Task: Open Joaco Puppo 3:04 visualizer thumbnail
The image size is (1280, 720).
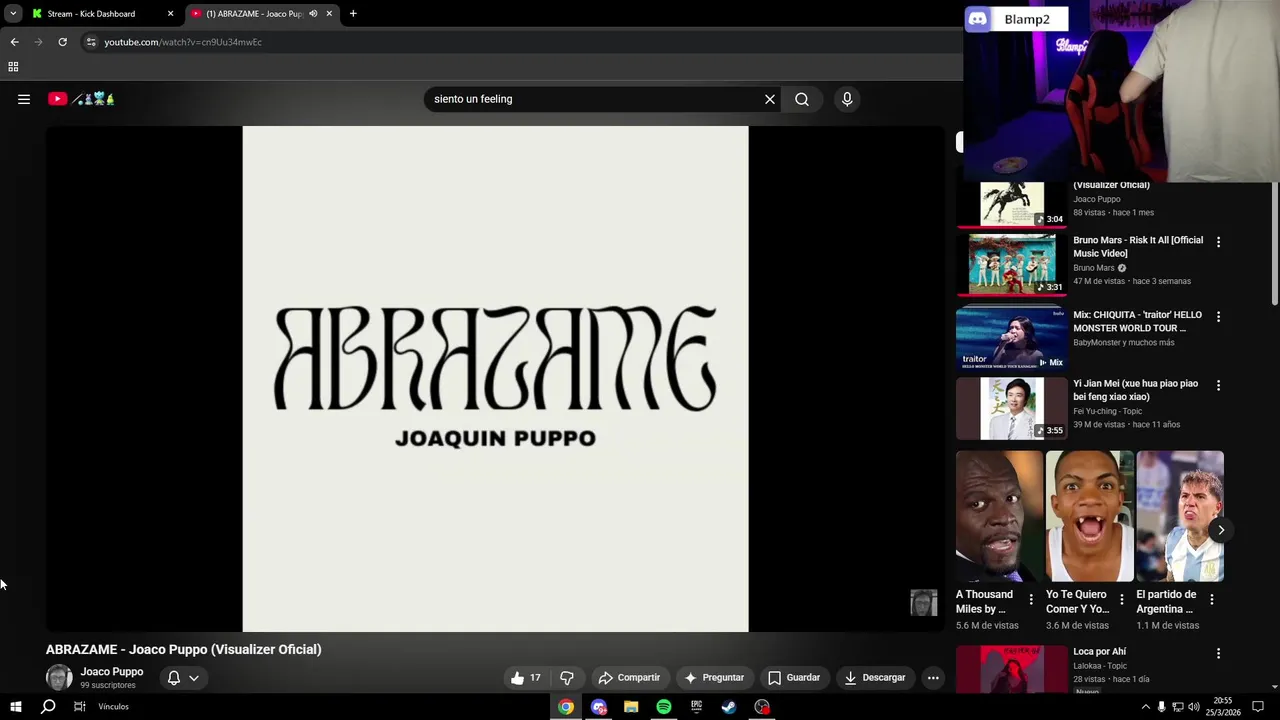Action: (1012, 205)
